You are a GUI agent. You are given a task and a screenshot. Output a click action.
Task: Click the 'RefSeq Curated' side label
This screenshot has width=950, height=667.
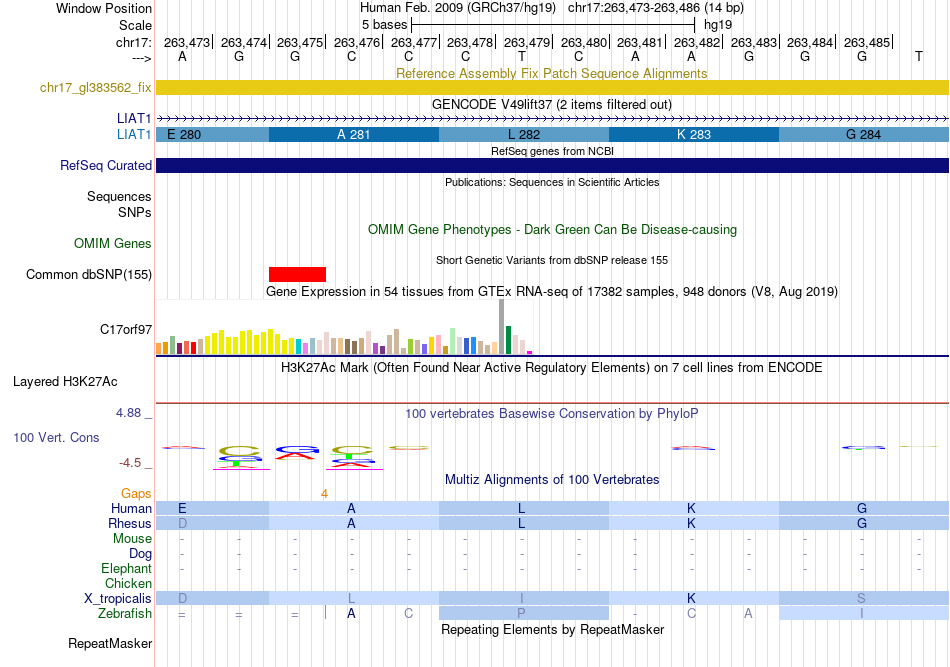[105, 165]
